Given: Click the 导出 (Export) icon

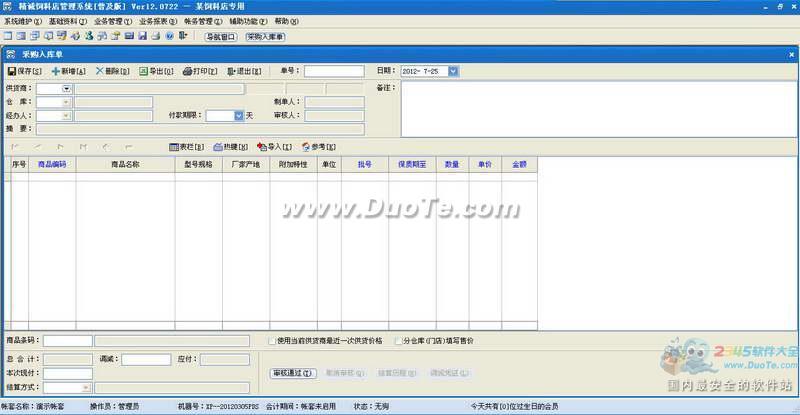Looking at the screenshot, I should point(143,71).
